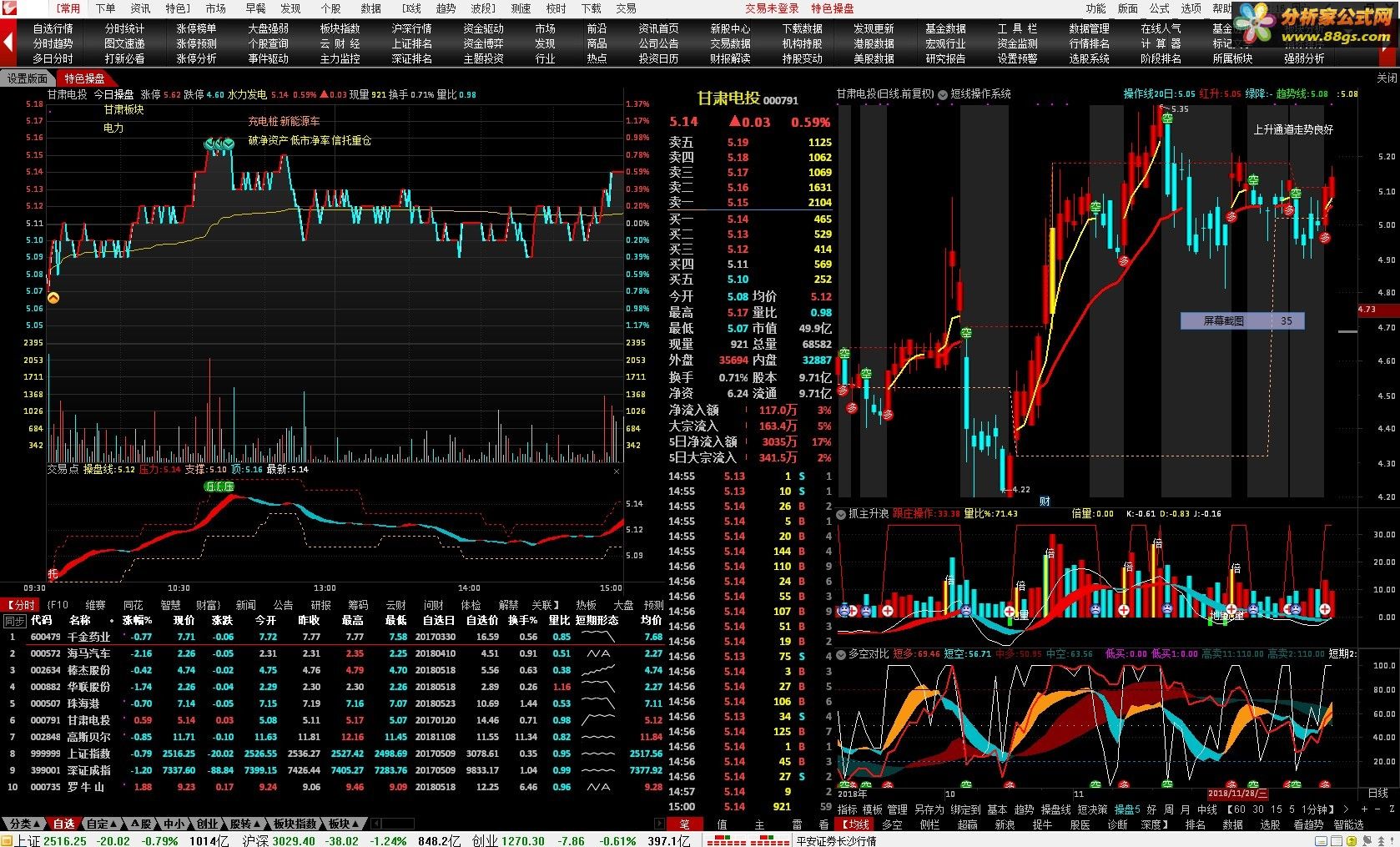Image resolution: width=1400 pixels, height=847 pixels.
Task: Open the 公式 menu
Action: point(1159,8)
